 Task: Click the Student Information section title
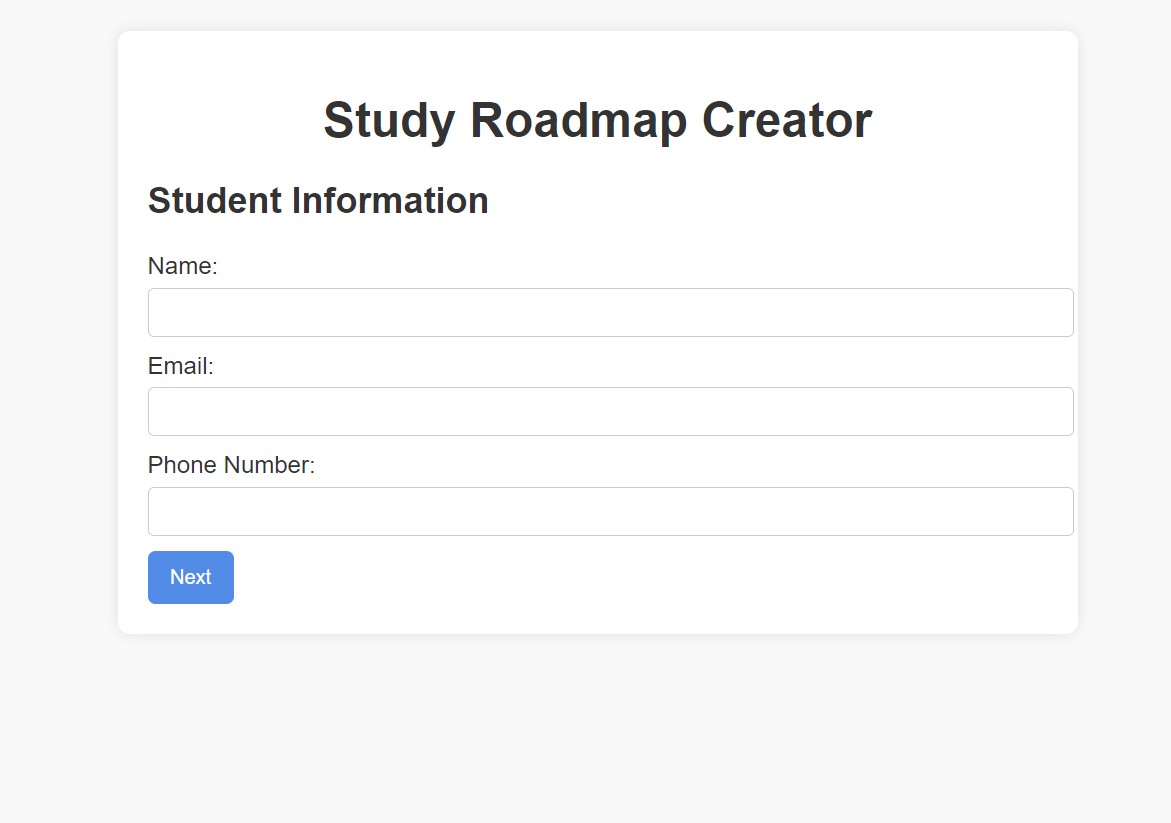pyautogui.click(x=318, y=201)
